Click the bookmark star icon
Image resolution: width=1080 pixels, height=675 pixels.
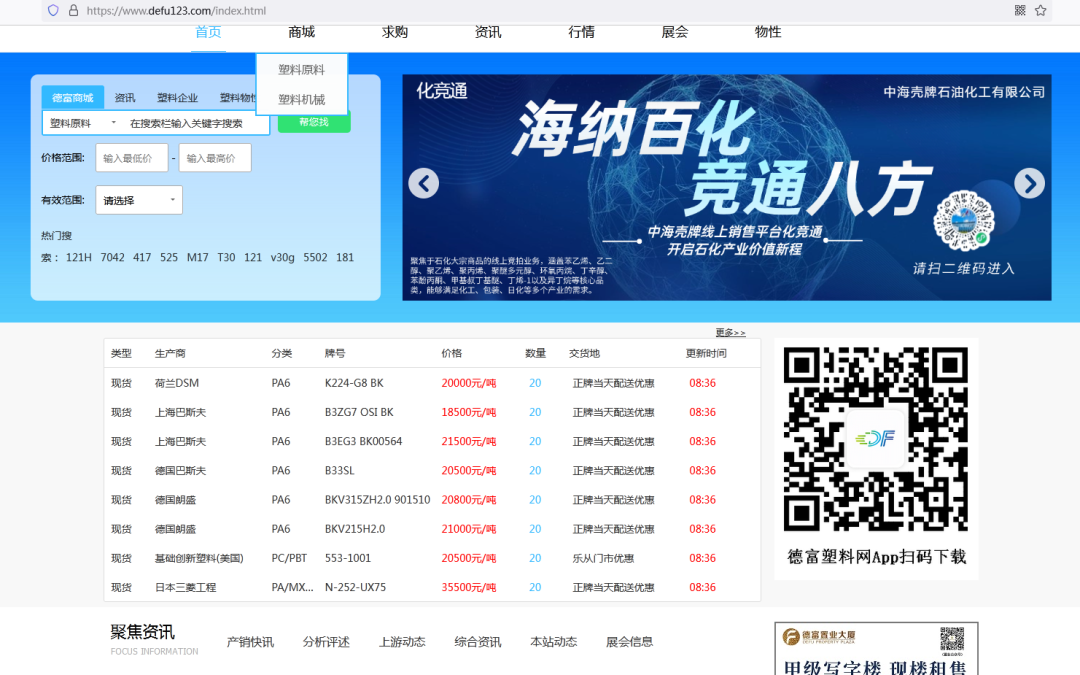tap(1040, 11)
